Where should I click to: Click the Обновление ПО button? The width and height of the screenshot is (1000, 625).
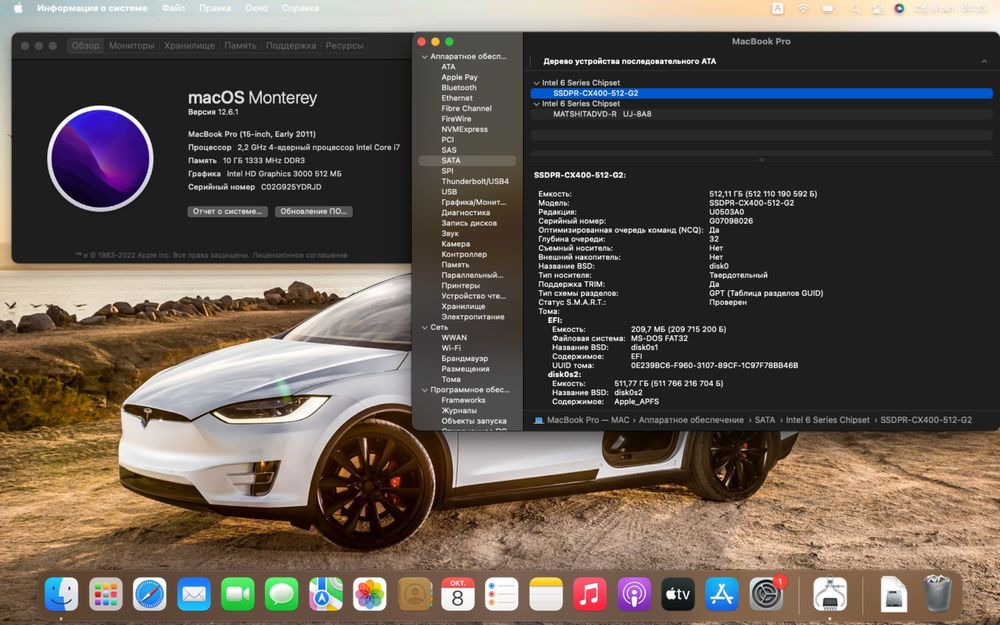click(x=314, y=211)
